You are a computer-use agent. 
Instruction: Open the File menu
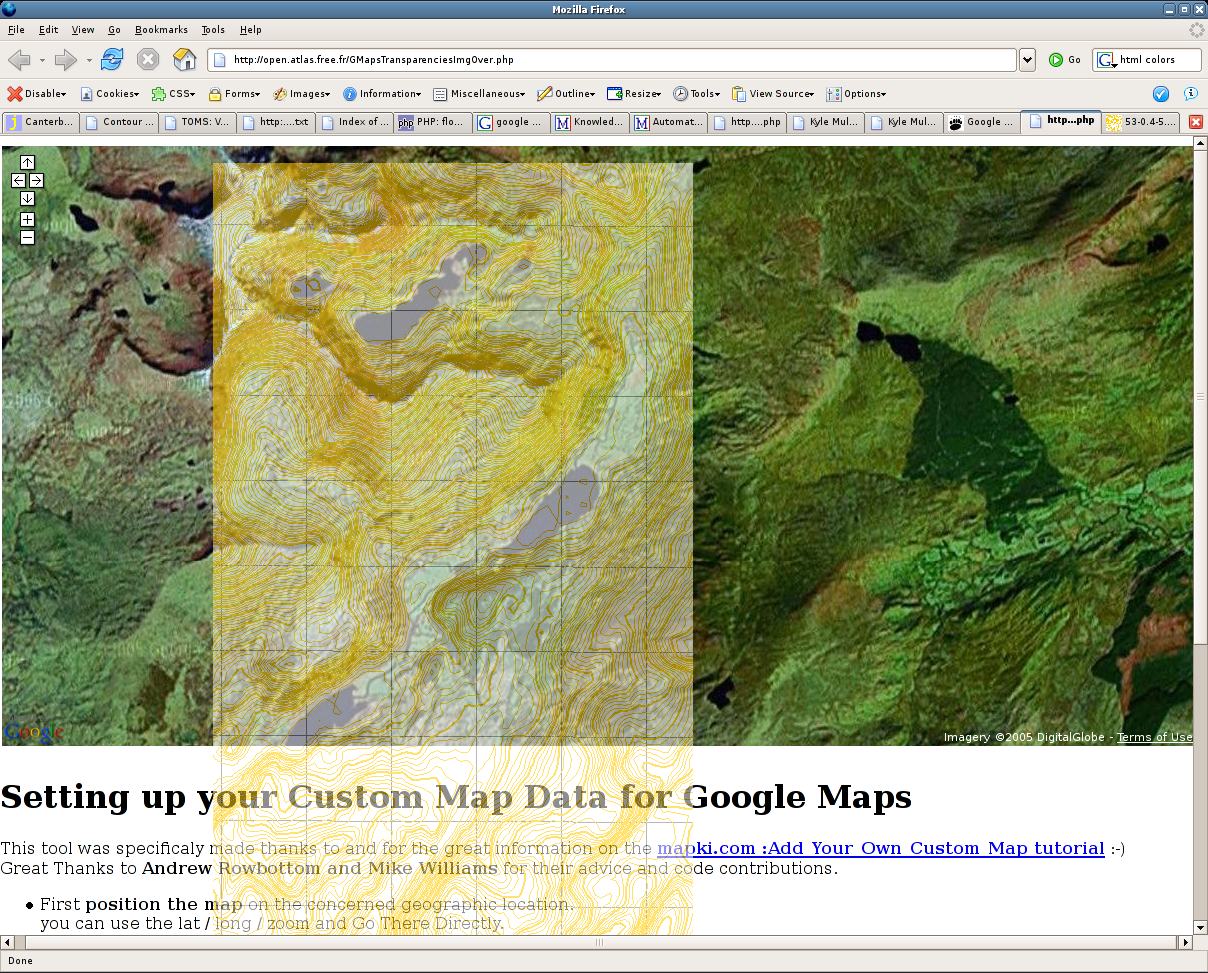[16, 30]
